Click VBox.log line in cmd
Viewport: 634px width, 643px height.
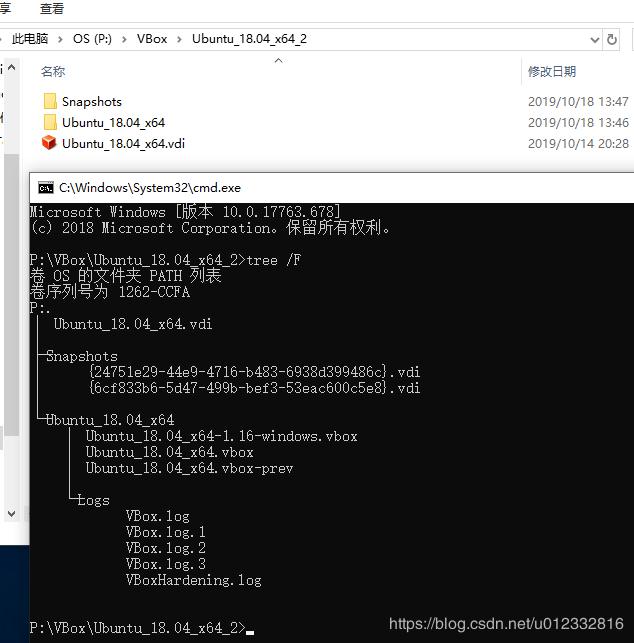point(157,517)
